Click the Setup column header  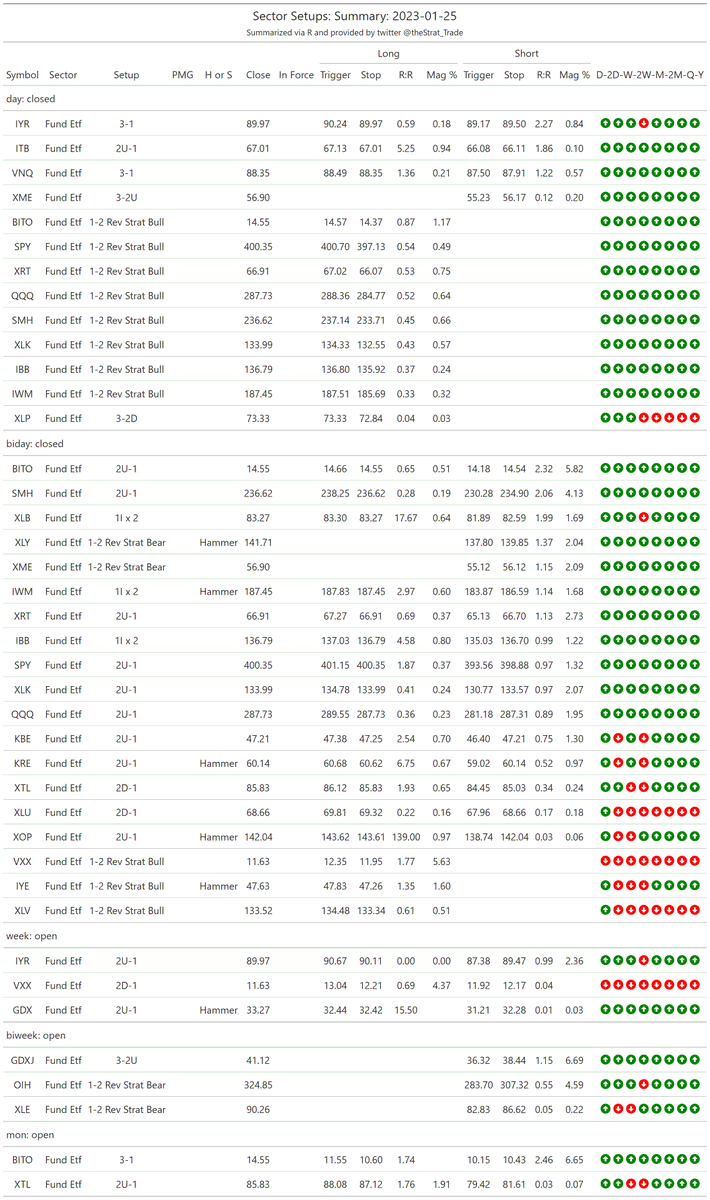(127, 75)
